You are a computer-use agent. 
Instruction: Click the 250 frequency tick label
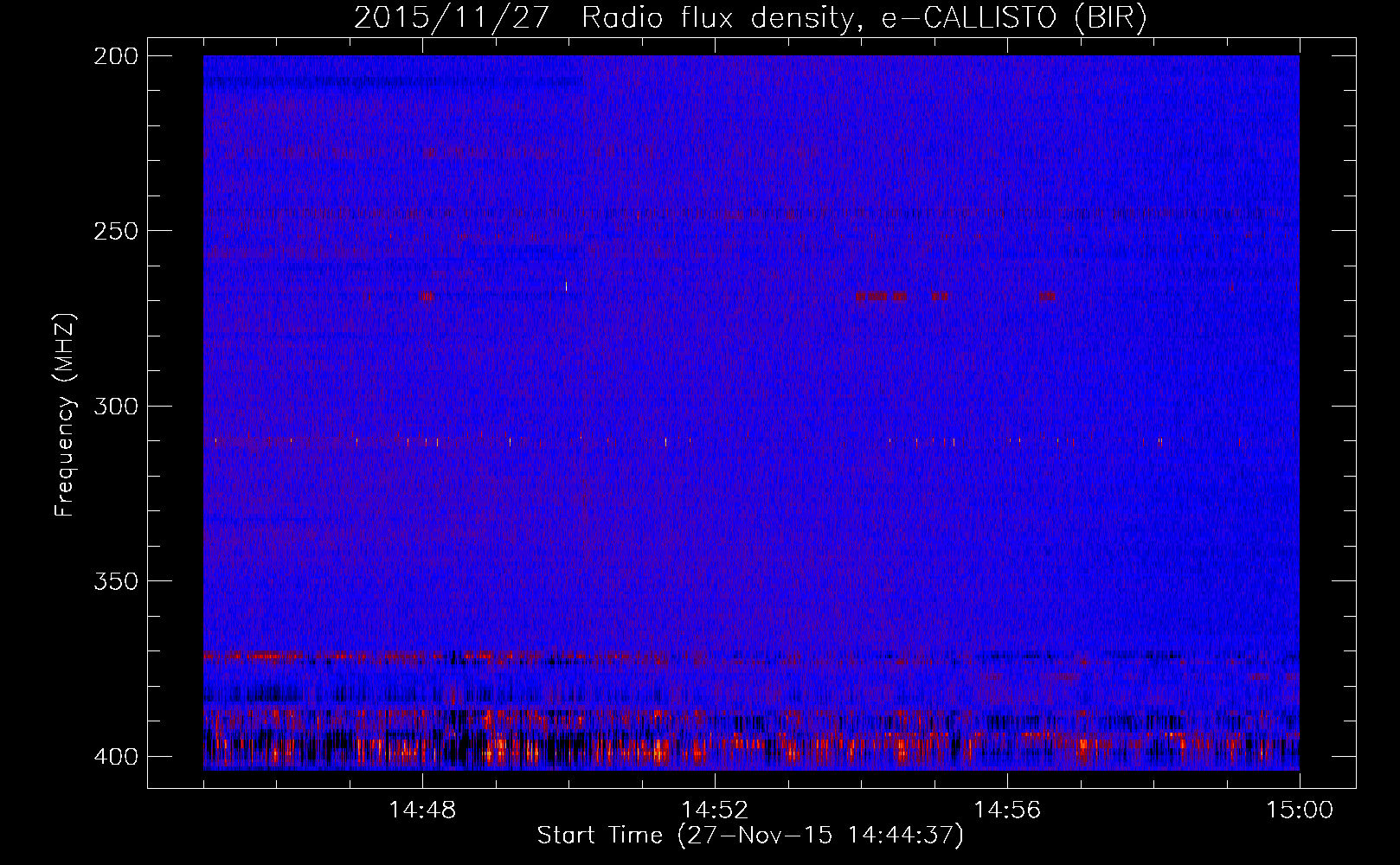[116, 231]
